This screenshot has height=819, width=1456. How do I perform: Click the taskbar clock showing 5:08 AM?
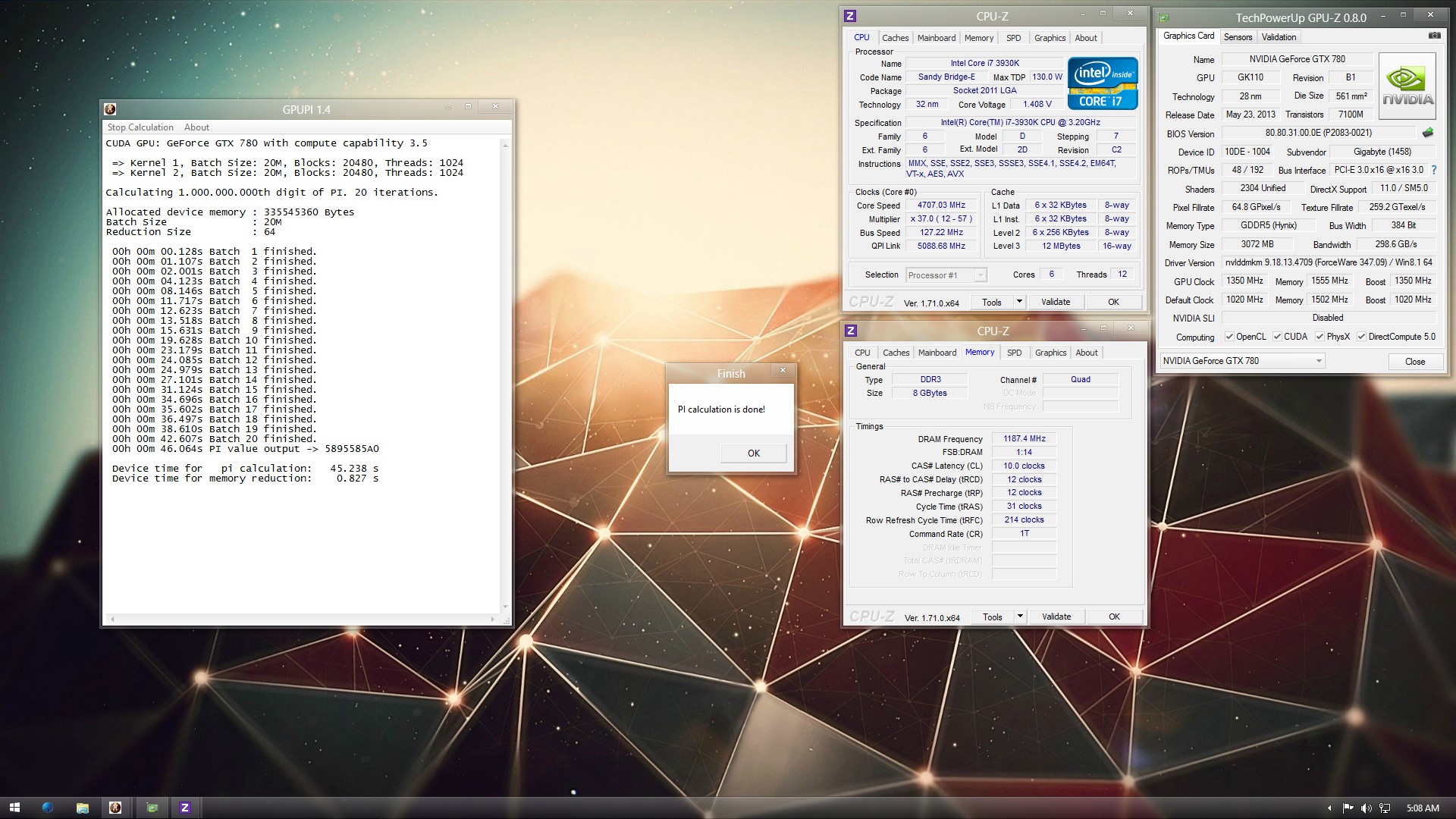pyautogui.click(x=1422, y=808)
